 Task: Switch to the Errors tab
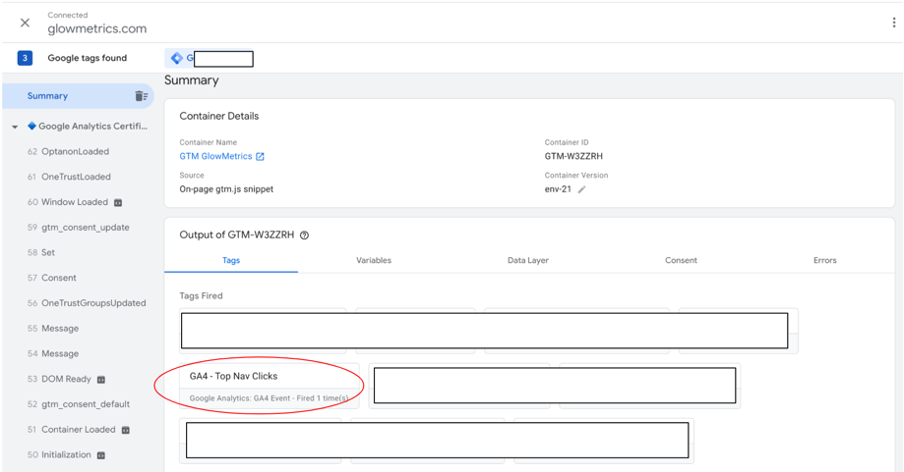click(825, 260)
